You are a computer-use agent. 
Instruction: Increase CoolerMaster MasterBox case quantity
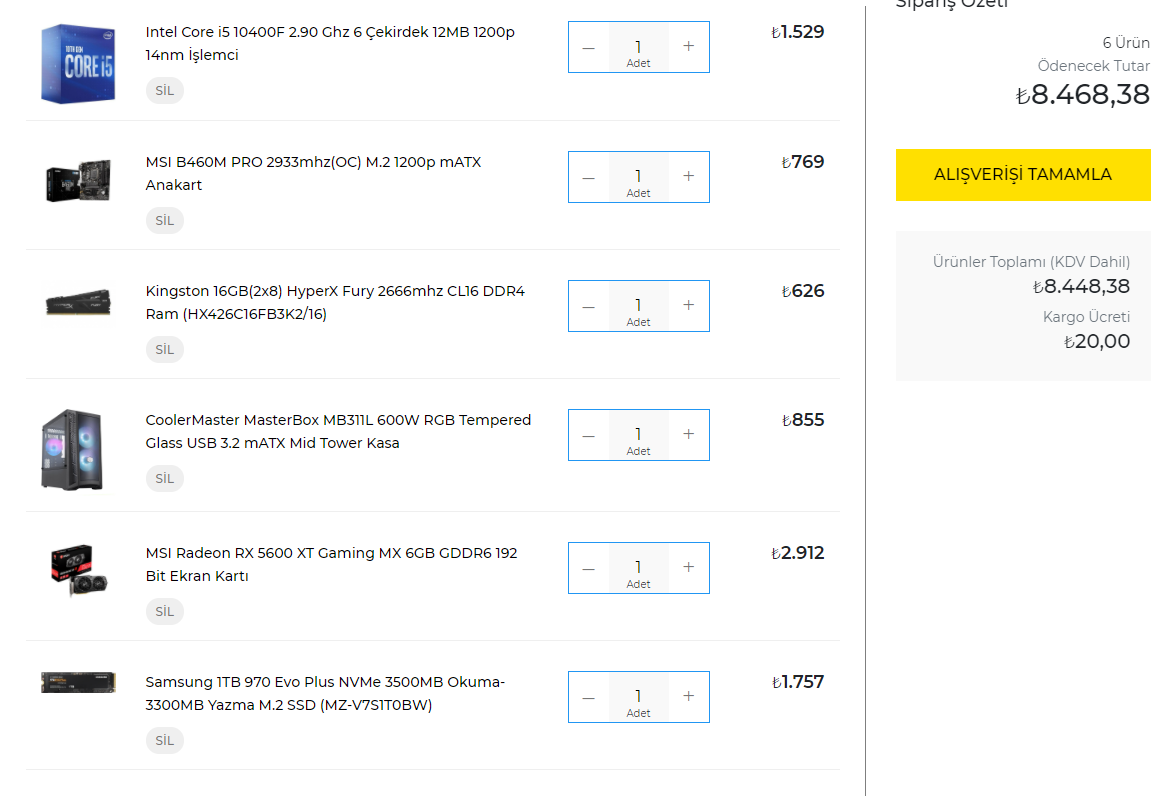pyautogui.click(x=688, y=434)
